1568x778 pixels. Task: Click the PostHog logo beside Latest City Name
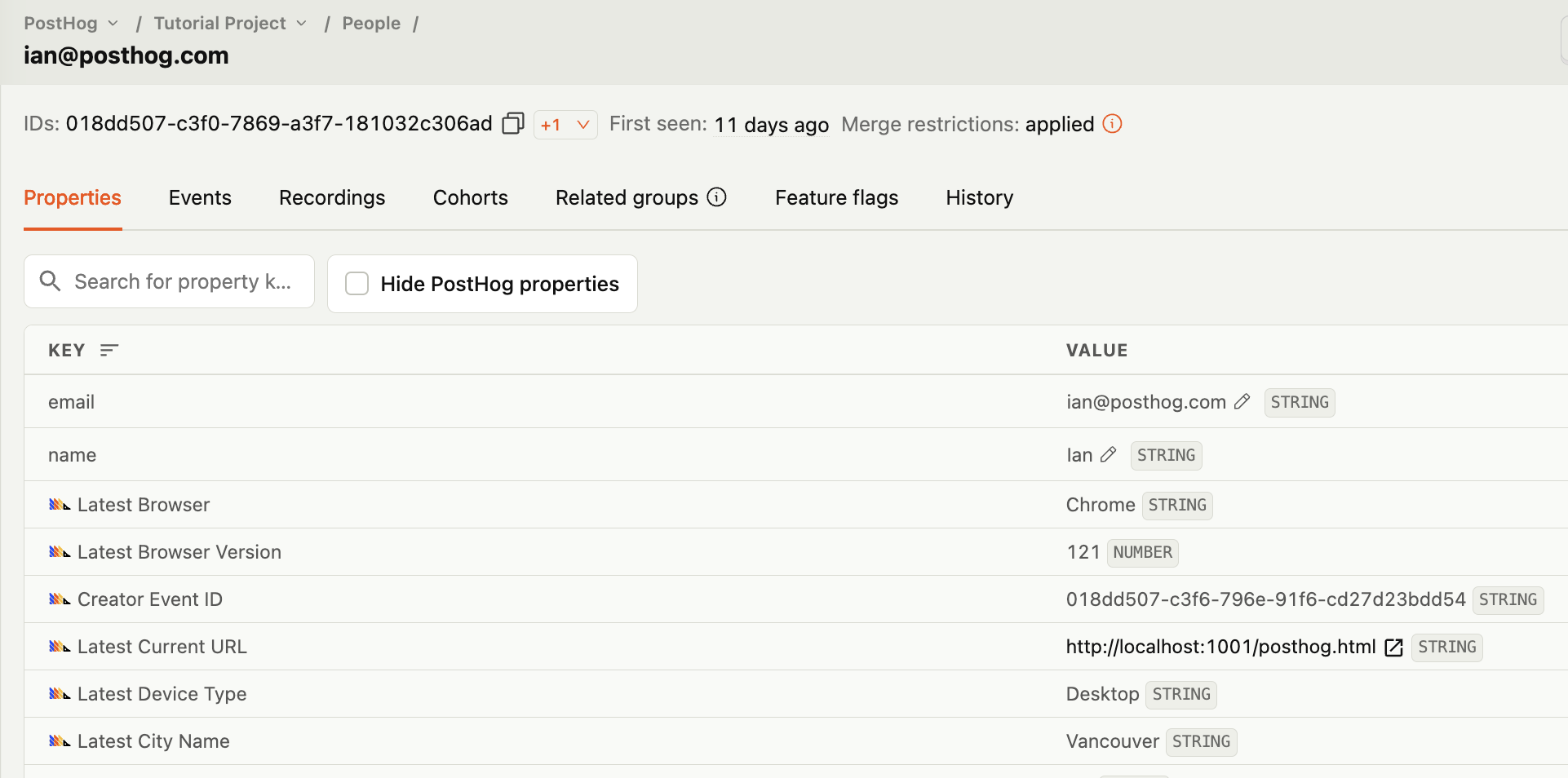coord(60,741)
